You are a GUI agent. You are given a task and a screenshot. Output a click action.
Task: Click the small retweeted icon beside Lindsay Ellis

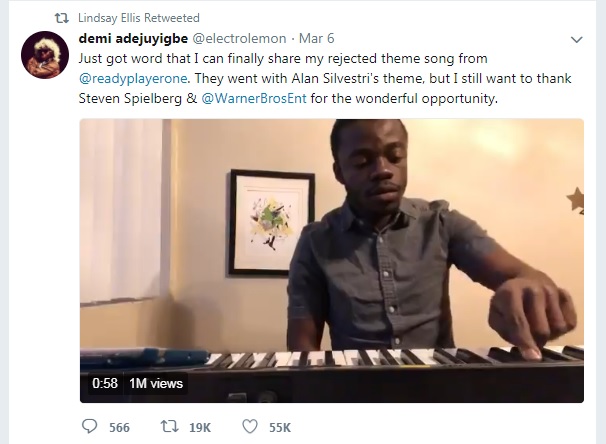(x=62, y=18)
